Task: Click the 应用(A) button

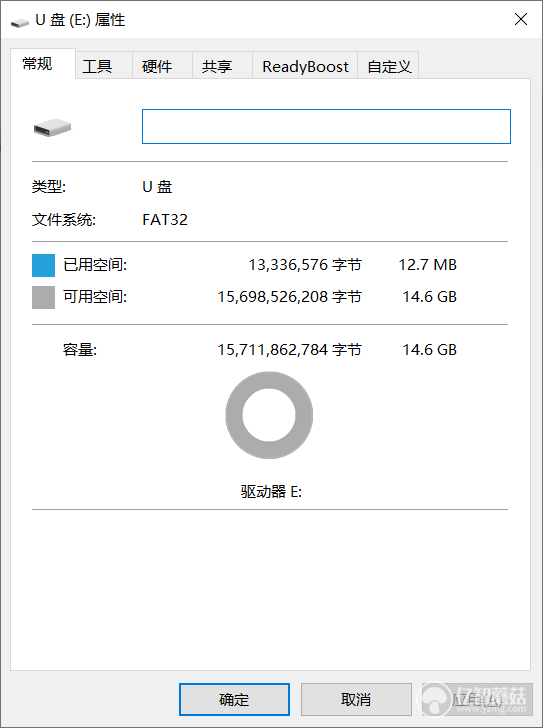Action: [x=478, y=699]
